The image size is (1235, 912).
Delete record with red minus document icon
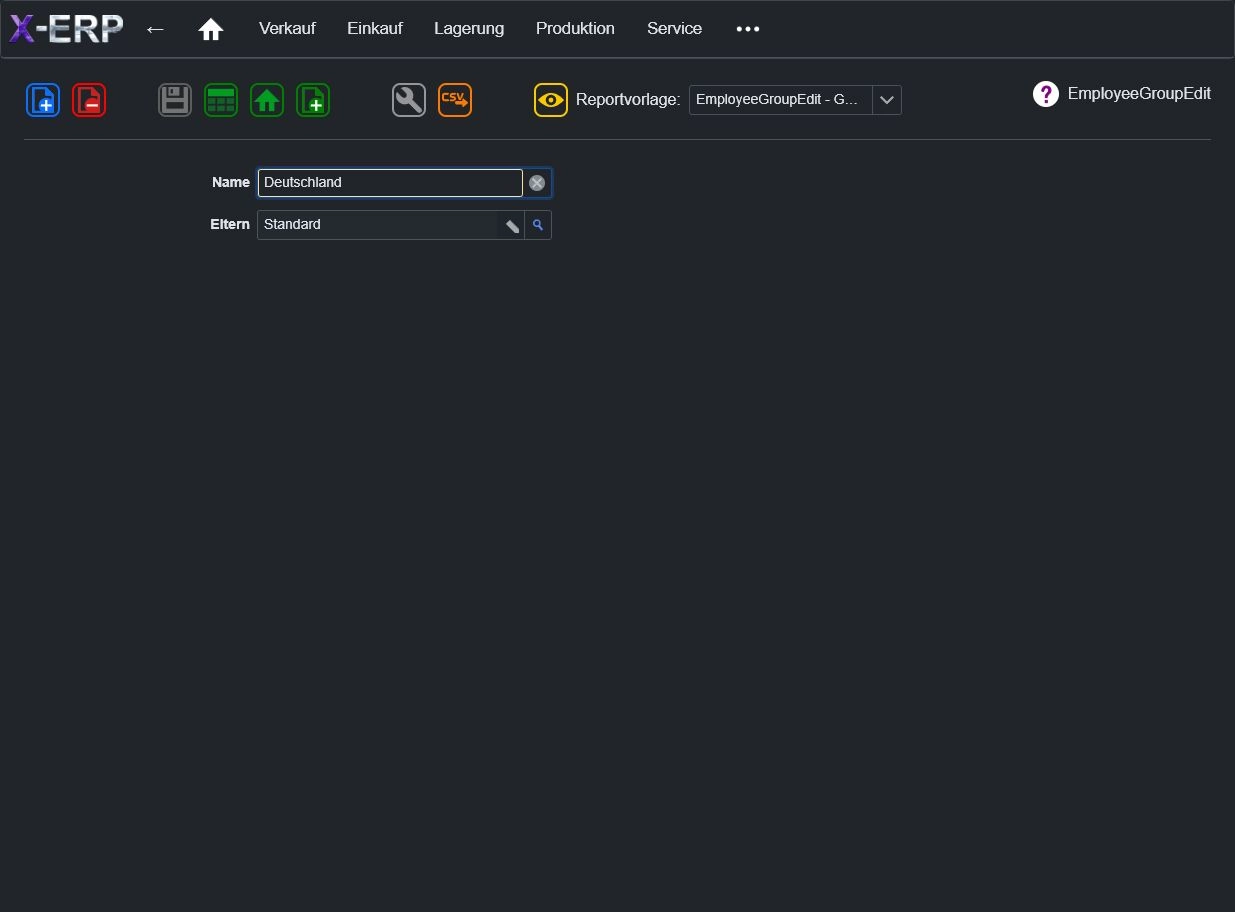click(x=89, y=100)
